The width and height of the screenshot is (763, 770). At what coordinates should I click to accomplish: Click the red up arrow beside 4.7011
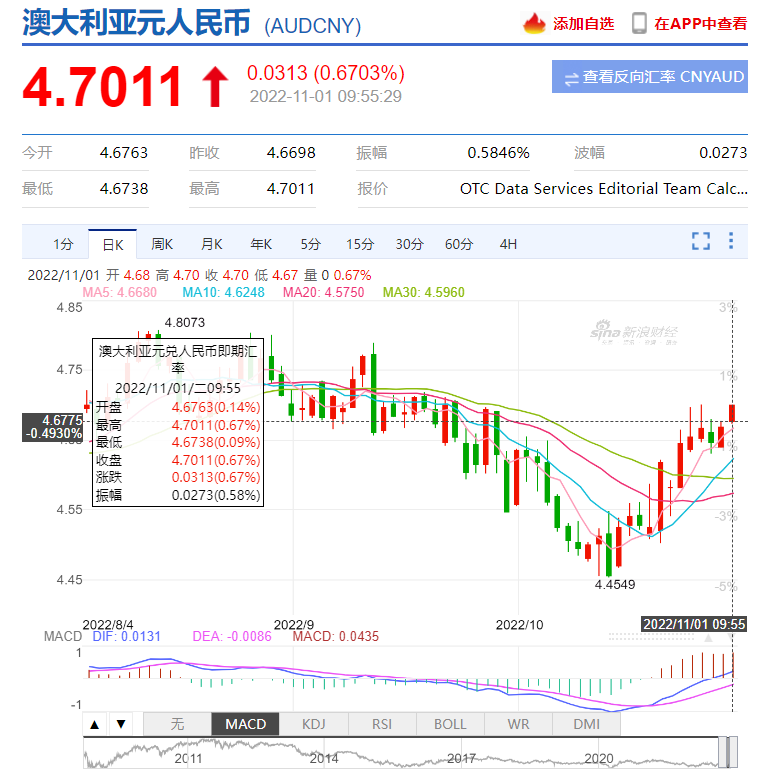pos(215,87)
